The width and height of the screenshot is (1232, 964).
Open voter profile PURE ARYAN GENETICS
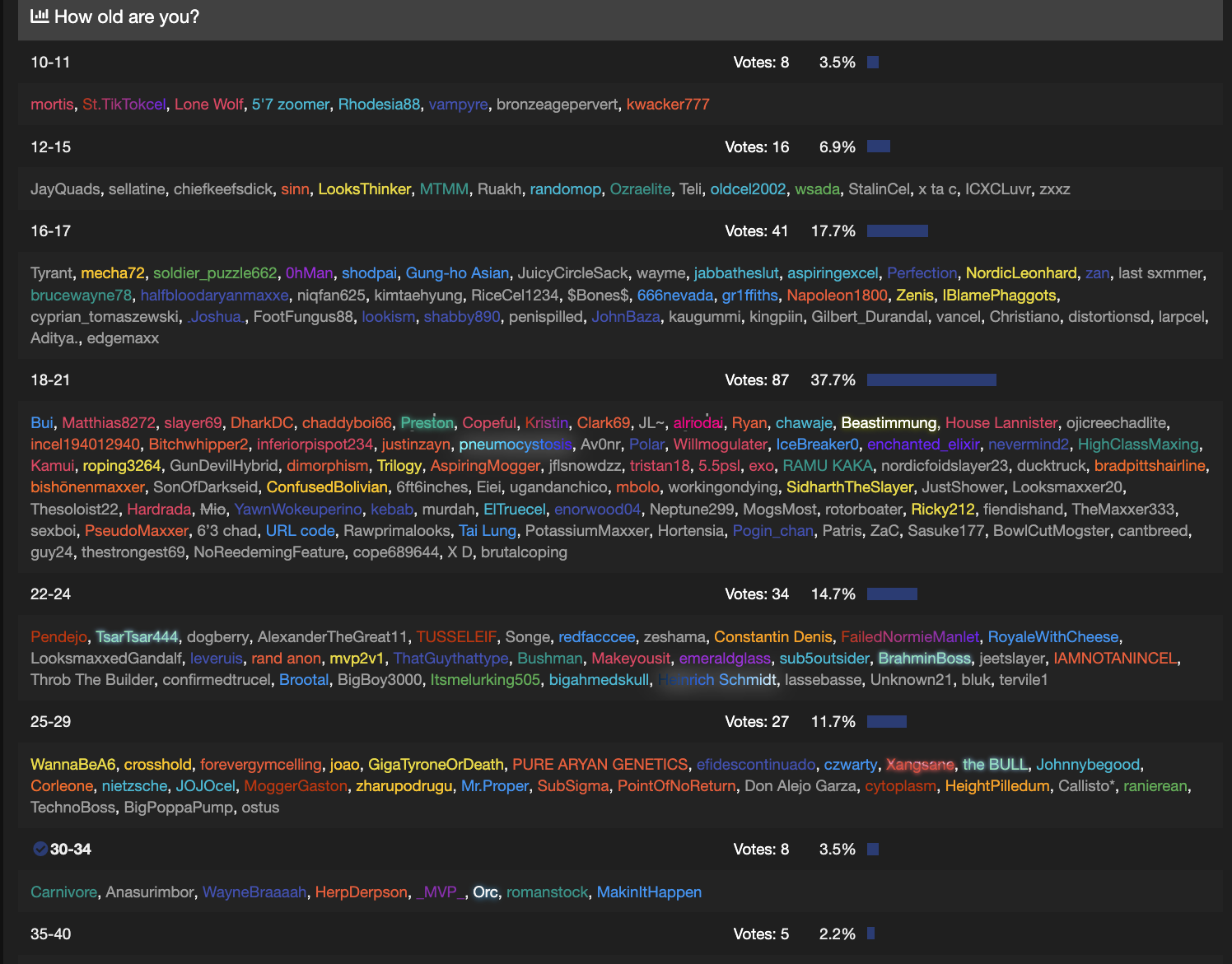coord(600,765)
